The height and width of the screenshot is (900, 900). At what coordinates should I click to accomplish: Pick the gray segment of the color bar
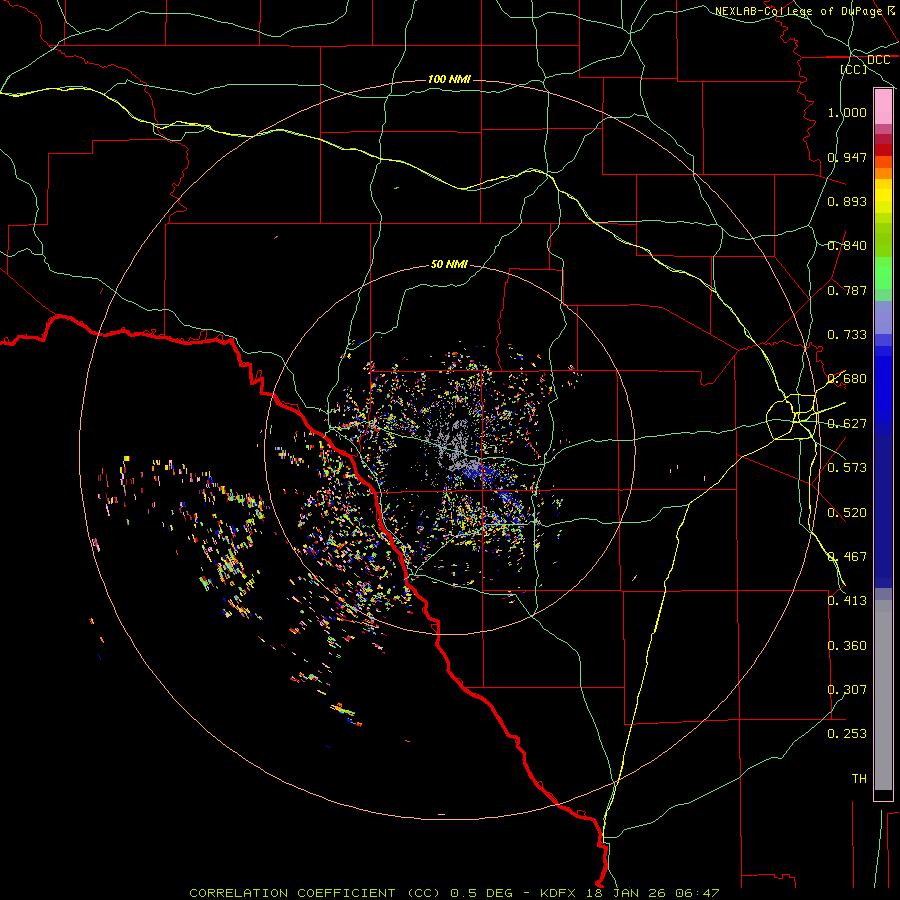click(x=883, y=695)
